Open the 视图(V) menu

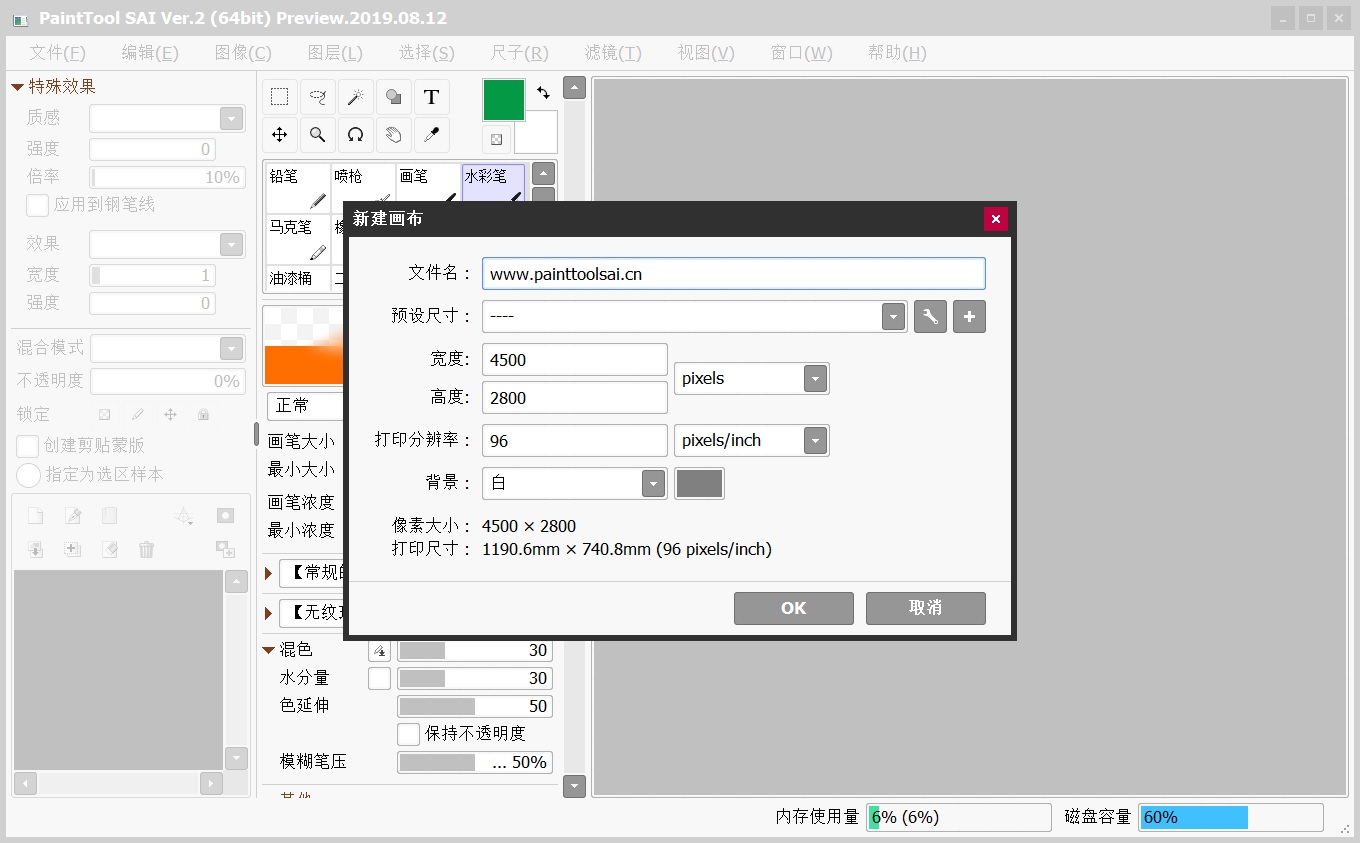point(706,53)
